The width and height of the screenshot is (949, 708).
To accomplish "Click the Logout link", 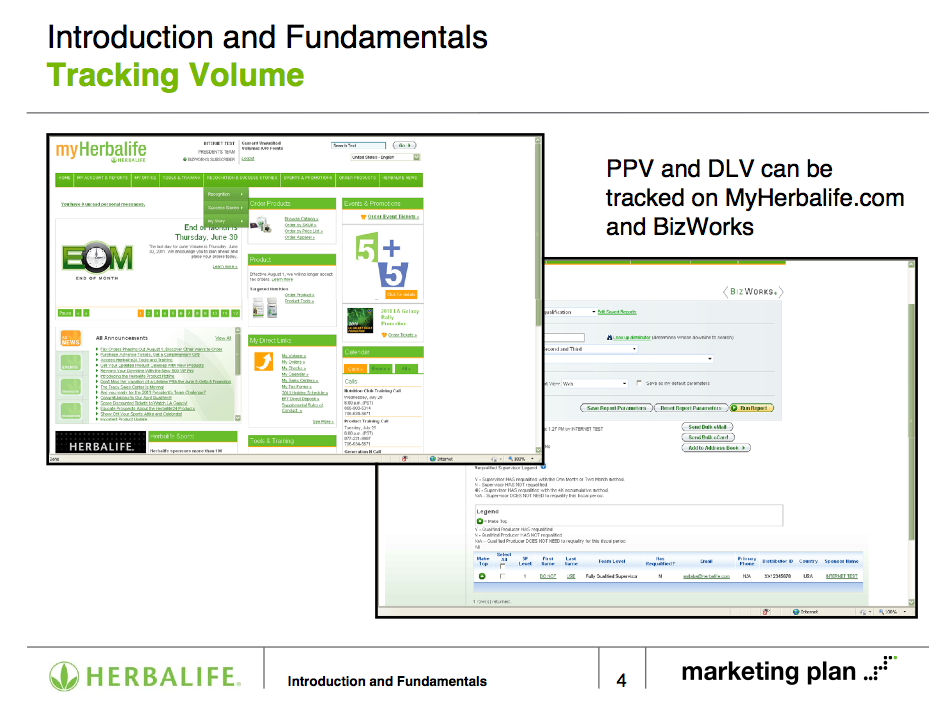I will pyautogui.click(x=248, y=159).
